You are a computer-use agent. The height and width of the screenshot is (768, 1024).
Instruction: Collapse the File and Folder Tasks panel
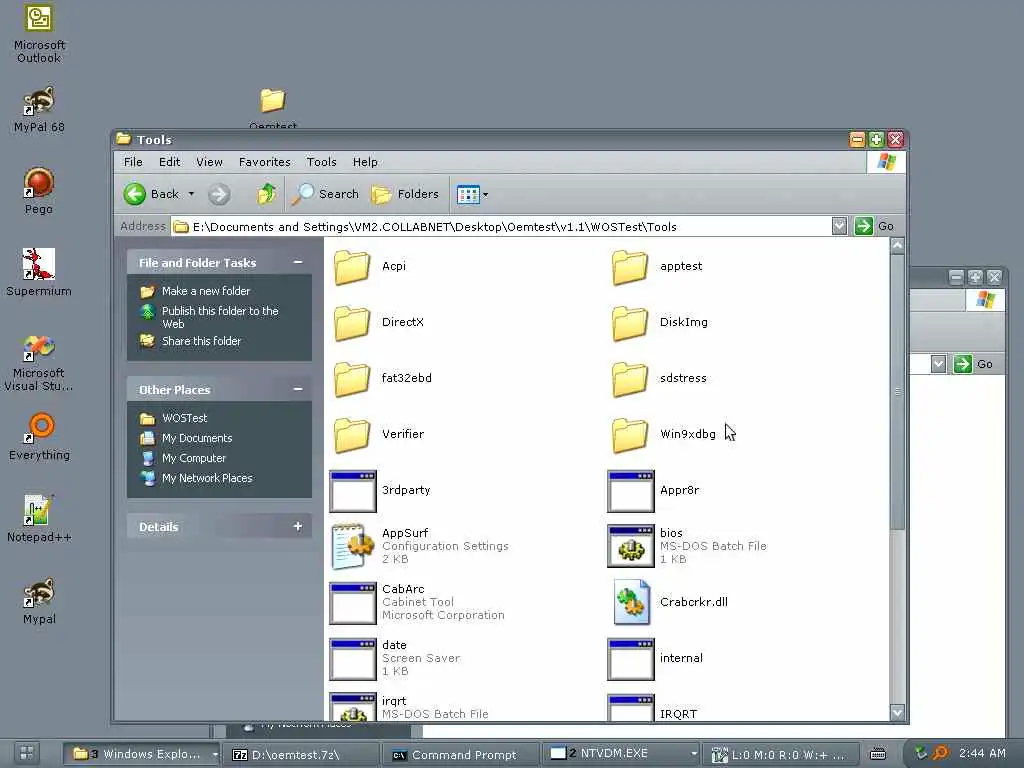pos(298,263)
